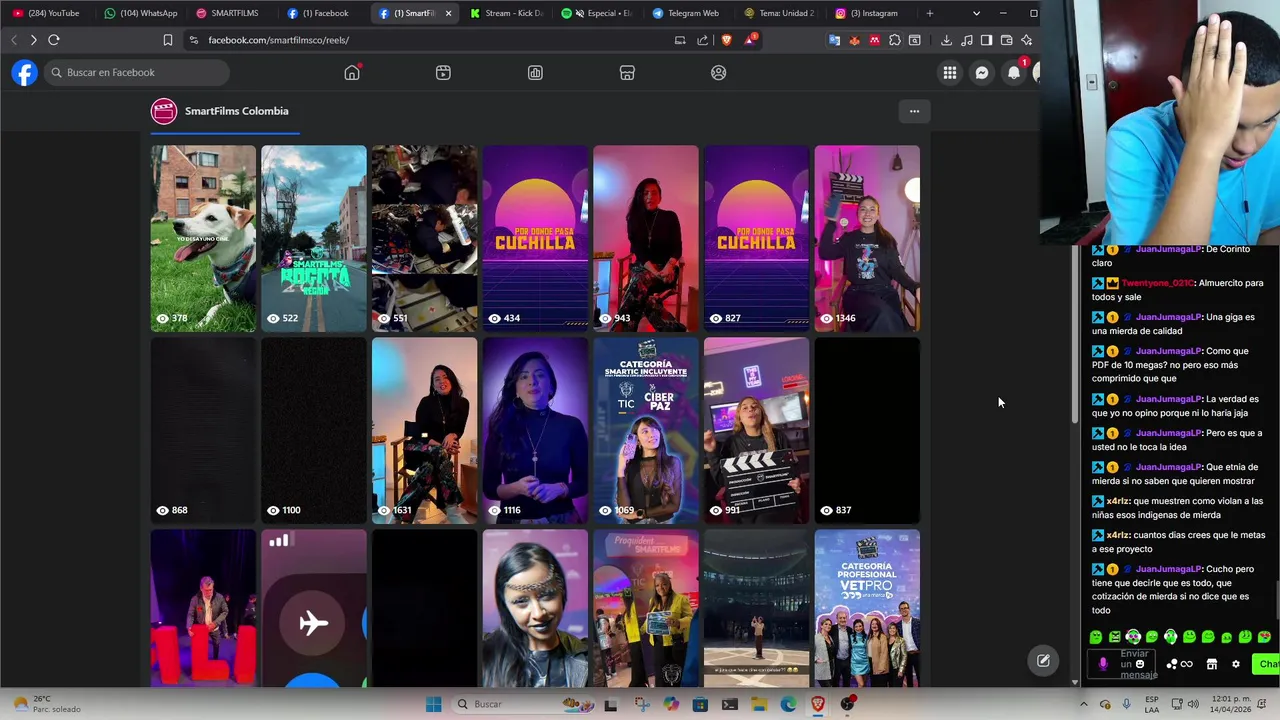The width and height of the screenshot is (1280, 720).
Task: Click the infinity icon in chat toolbar
Action: click(1187, 664)
